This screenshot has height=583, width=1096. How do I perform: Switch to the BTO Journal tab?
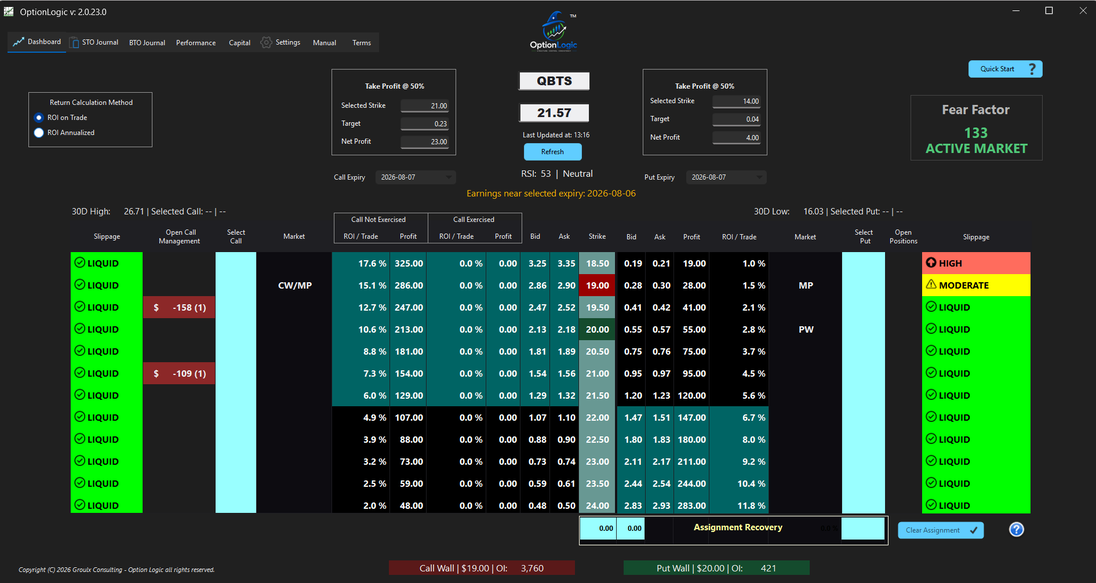pos(147,43)
